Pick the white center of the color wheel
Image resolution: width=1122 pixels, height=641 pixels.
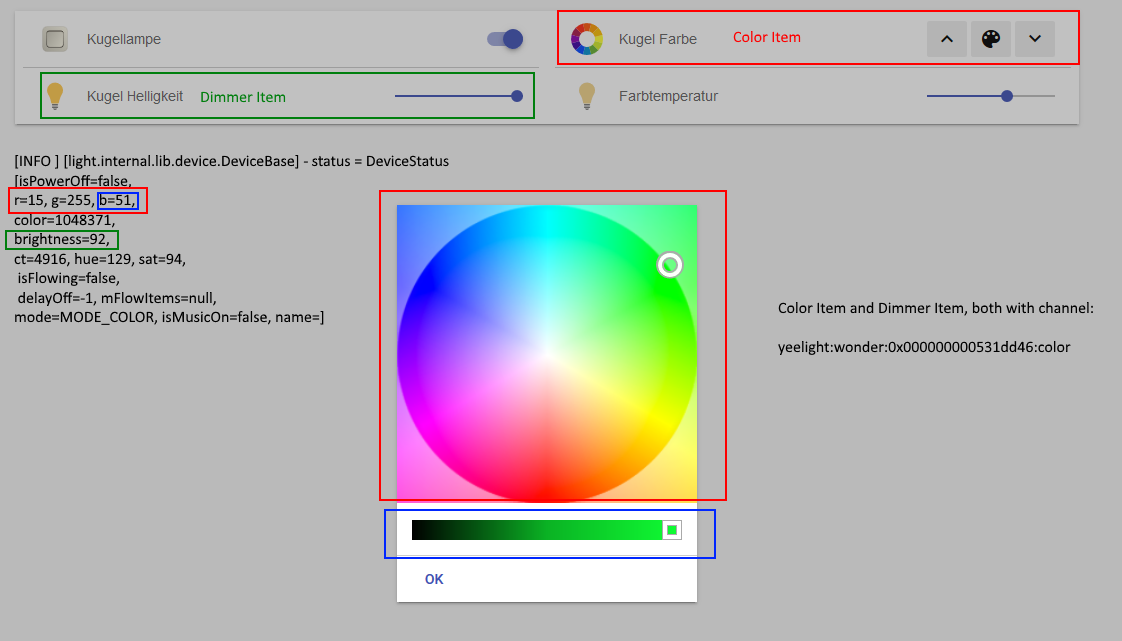point(547,354)
